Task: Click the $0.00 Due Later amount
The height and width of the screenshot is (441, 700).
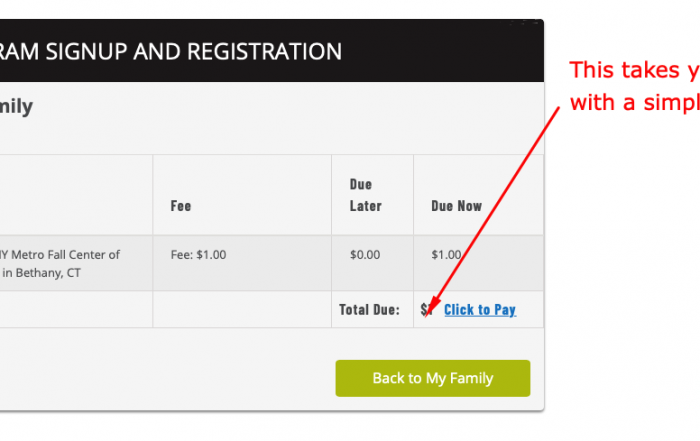Action: click(365, 255)
